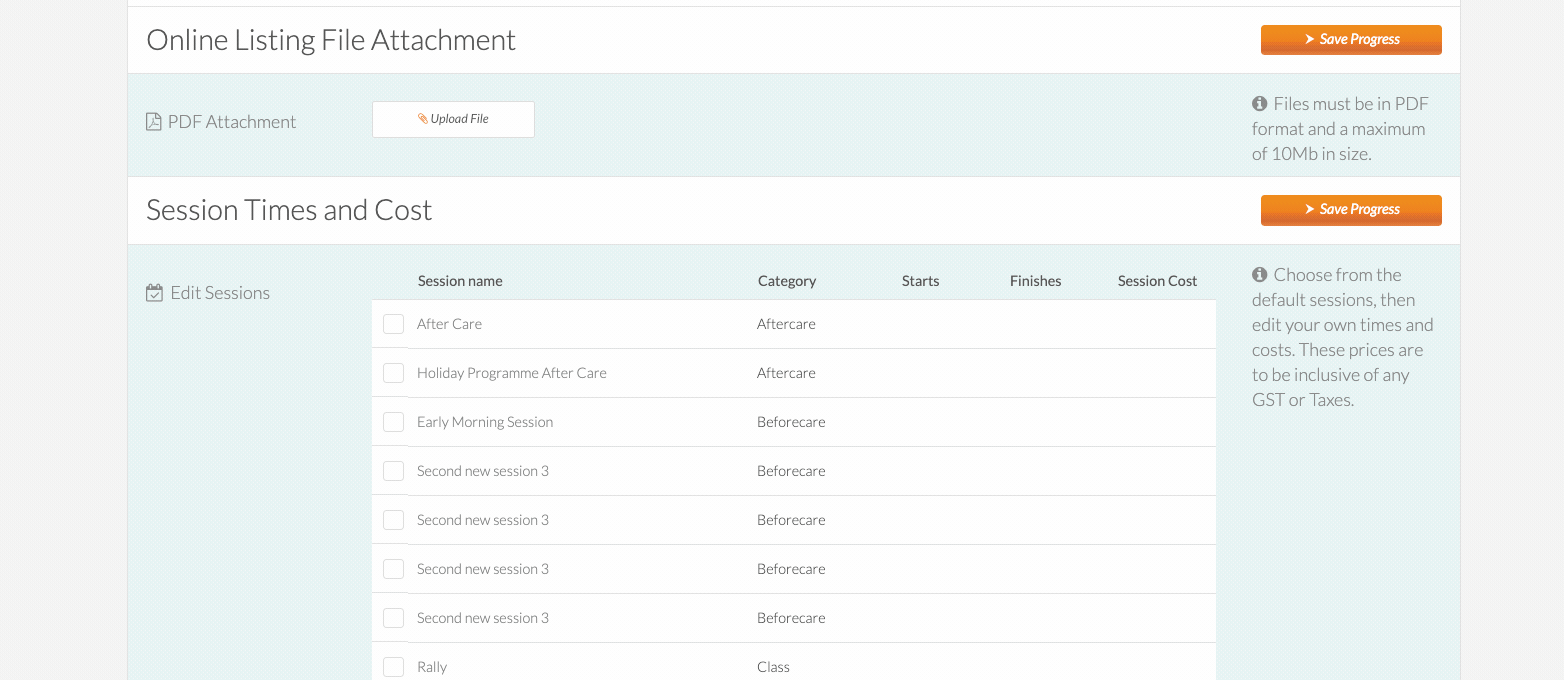This screenshot has height=680, width=1564.
Task: Click the "Rally" session name
Action: [432, 667]
